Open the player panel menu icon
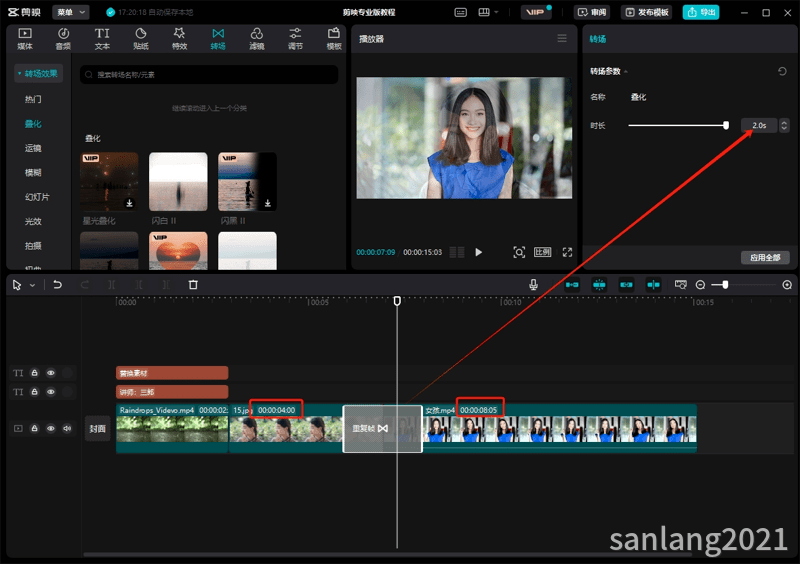Screen dimensions: 800x564 (562, 38)
